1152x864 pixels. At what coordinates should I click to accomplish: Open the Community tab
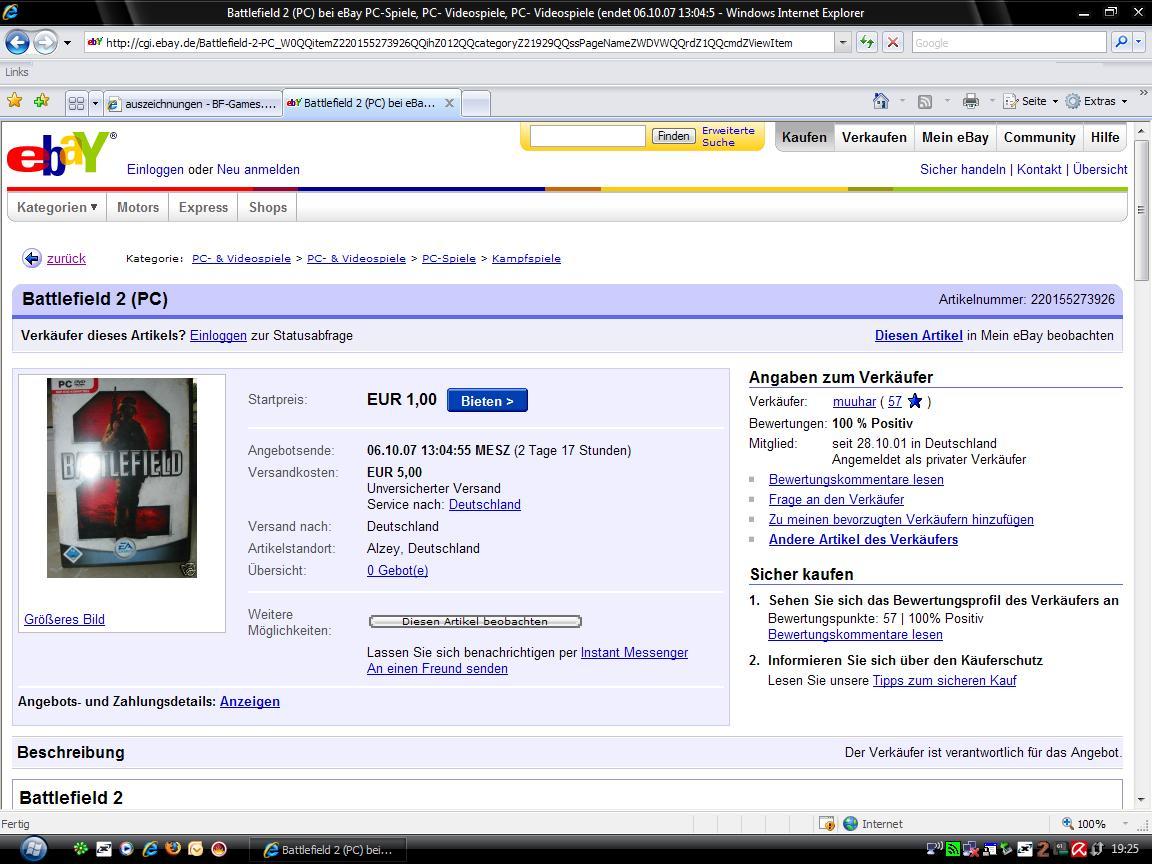pyautogui.click(x=1040, y=137)
